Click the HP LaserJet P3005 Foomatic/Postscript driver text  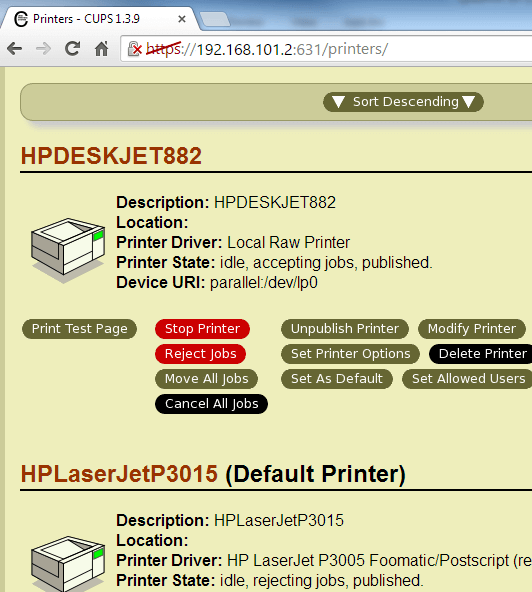pos(379,561)
